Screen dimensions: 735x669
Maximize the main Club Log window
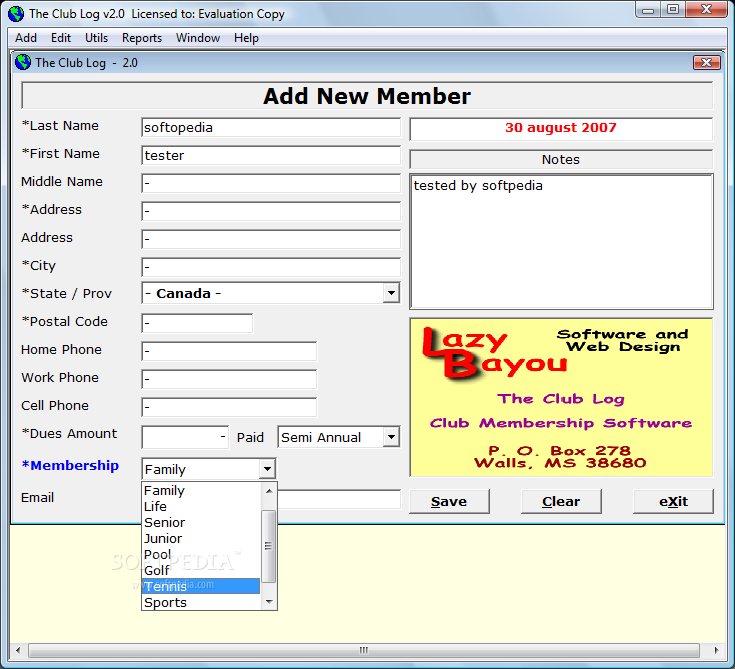(673, 9)
